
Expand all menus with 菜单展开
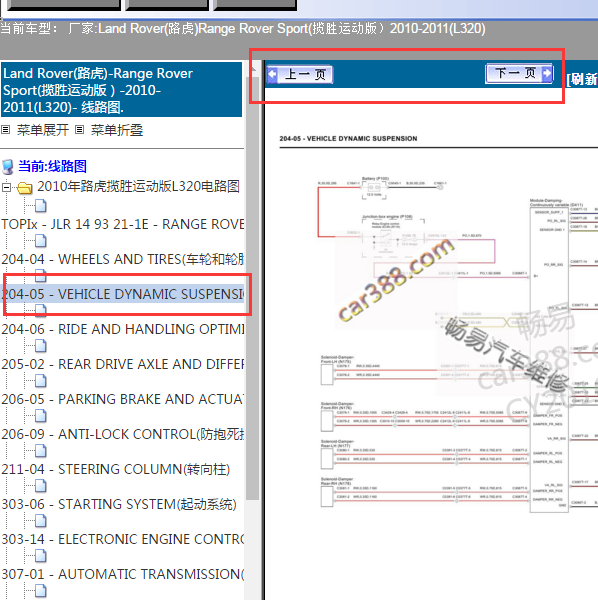[43, 130]
